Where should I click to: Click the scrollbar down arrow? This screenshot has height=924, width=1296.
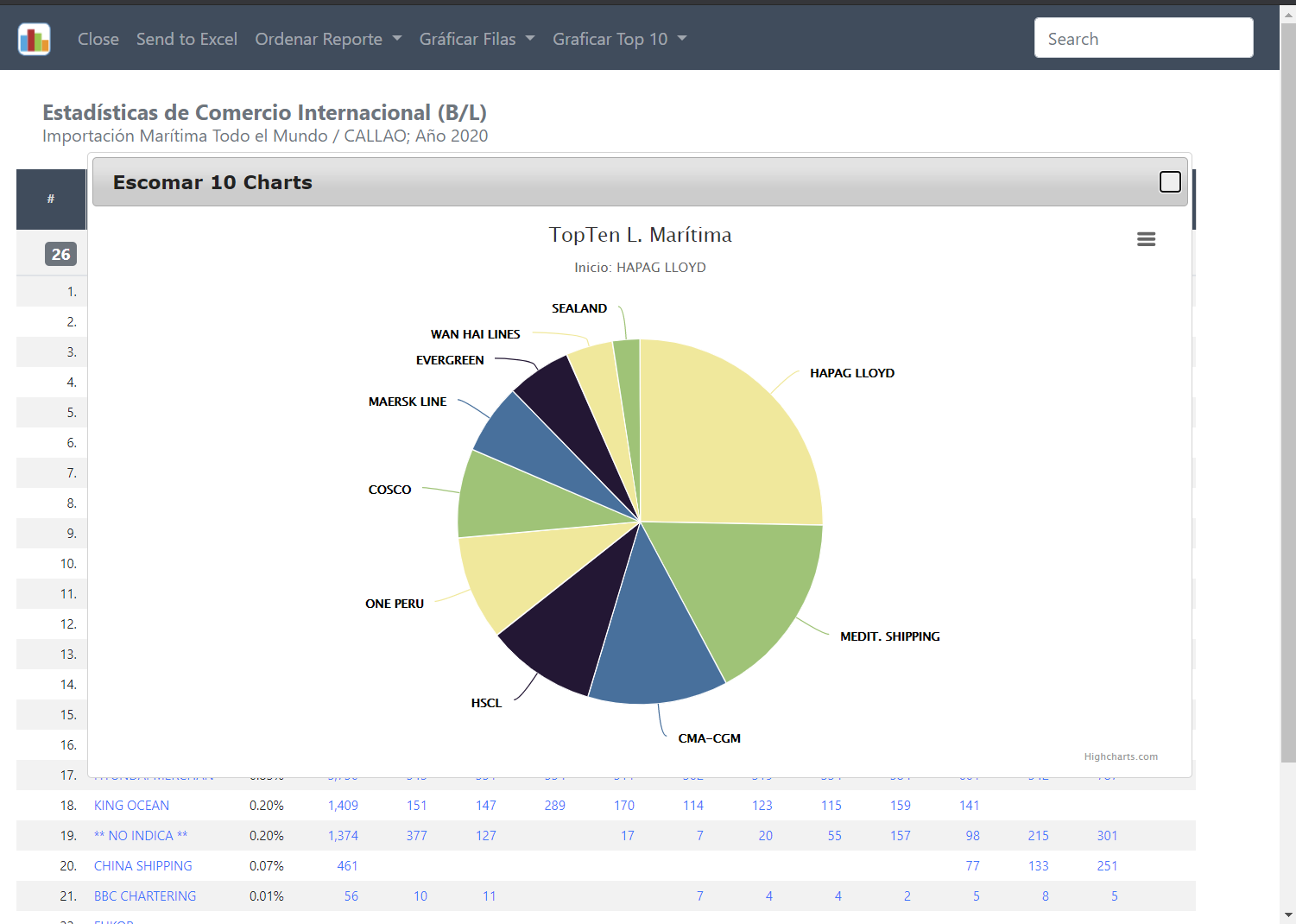(x=1288, y=915)
